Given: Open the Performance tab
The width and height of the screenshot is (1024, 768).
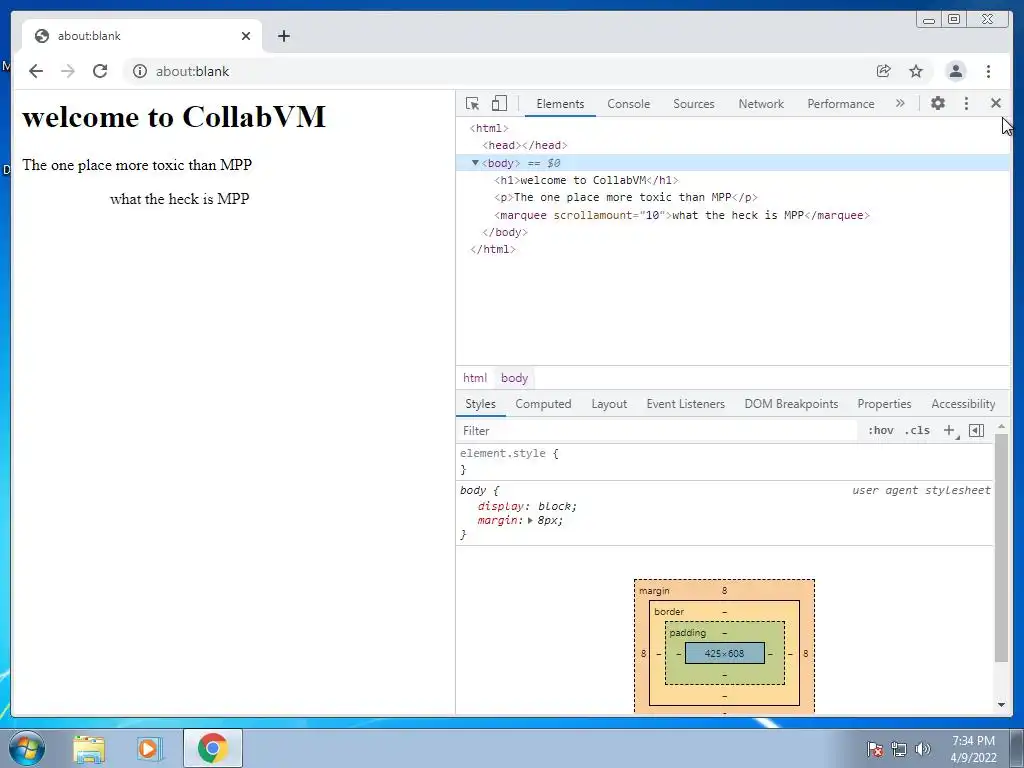Looking at the screenshot, I should point(840,104).
